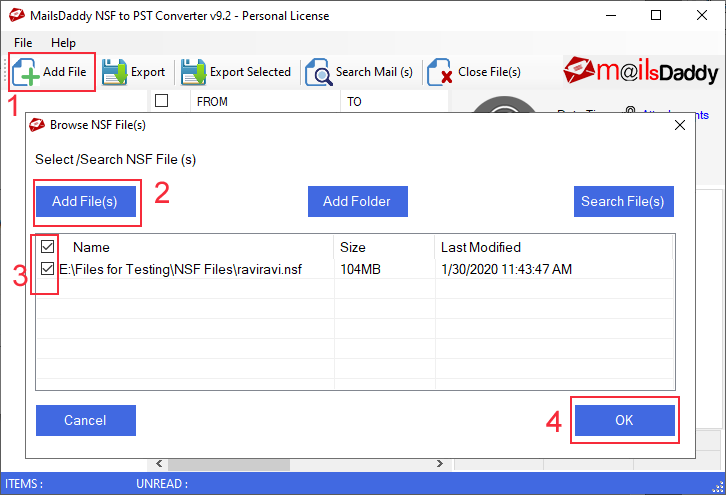Viewport: 726px width, 495px height.
Task: Click the horizontal scrollbar left arrow
Action: (159, 464)
